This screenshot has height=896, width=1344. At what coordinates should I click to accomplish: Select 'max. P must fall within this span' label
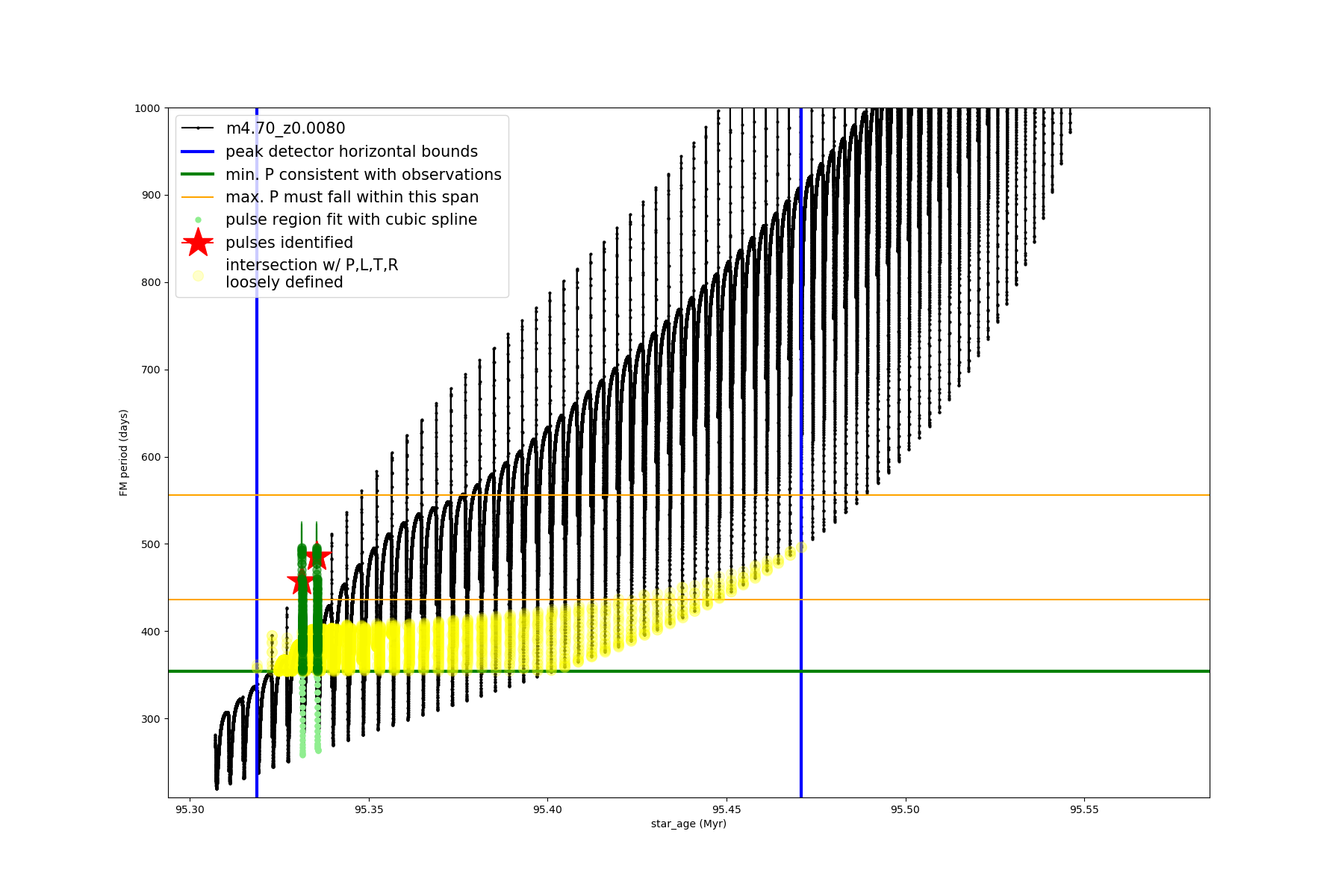coord(352,197)
